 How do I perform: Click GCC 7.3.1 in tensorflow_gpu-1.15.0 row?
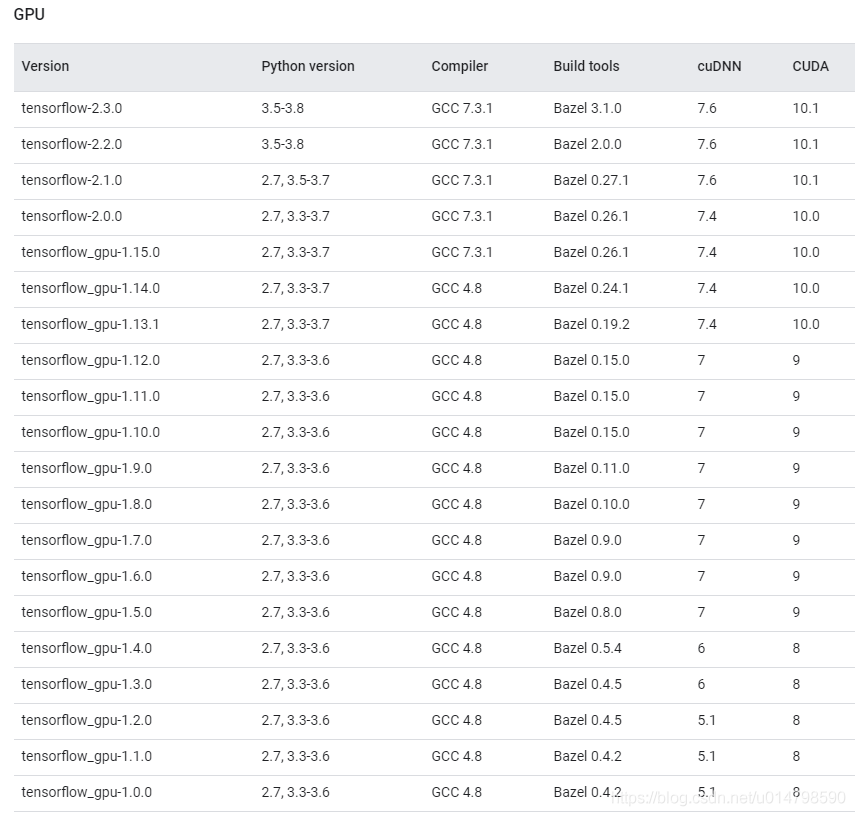point(462,252)
